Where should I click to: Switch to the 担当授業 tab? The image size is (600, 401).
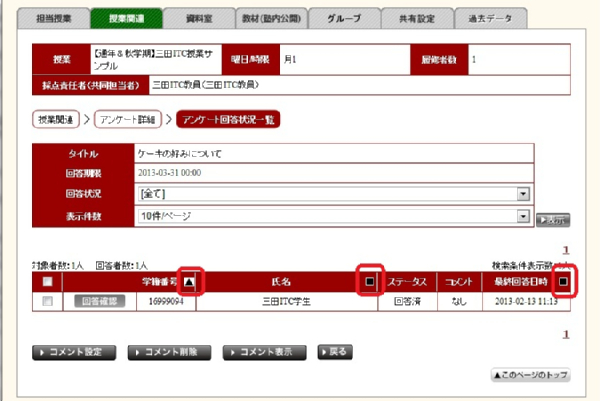[x=49, y=17]
